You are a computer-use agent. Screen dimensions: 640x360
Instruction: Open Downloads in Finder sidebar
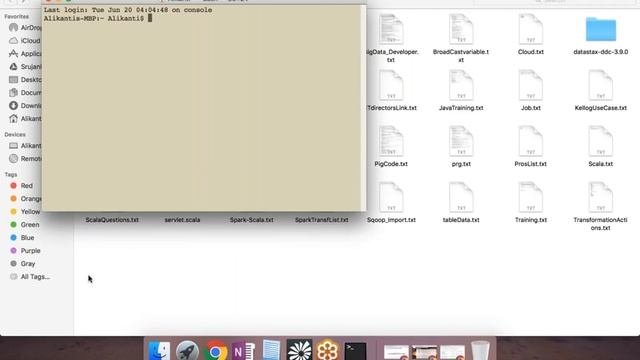[x=24, y=106]
